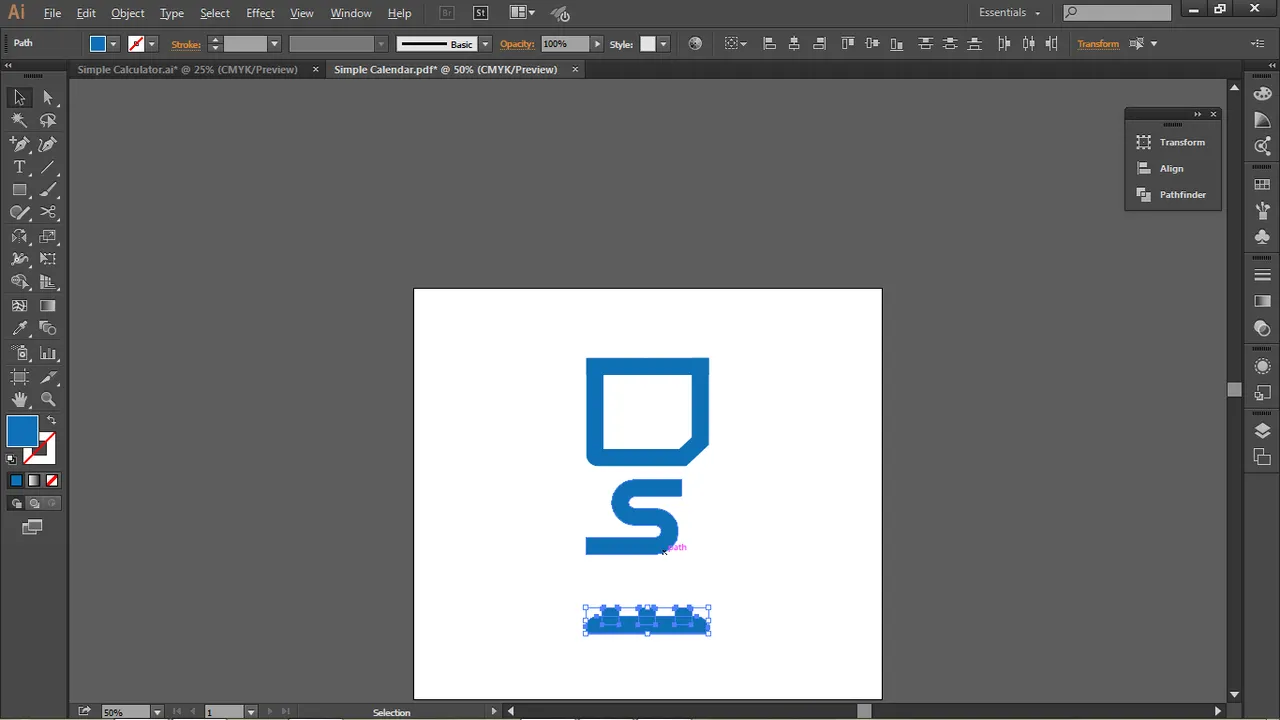1280x720 pixels.
Task: Open the Window menu
Action: (351, 13)
